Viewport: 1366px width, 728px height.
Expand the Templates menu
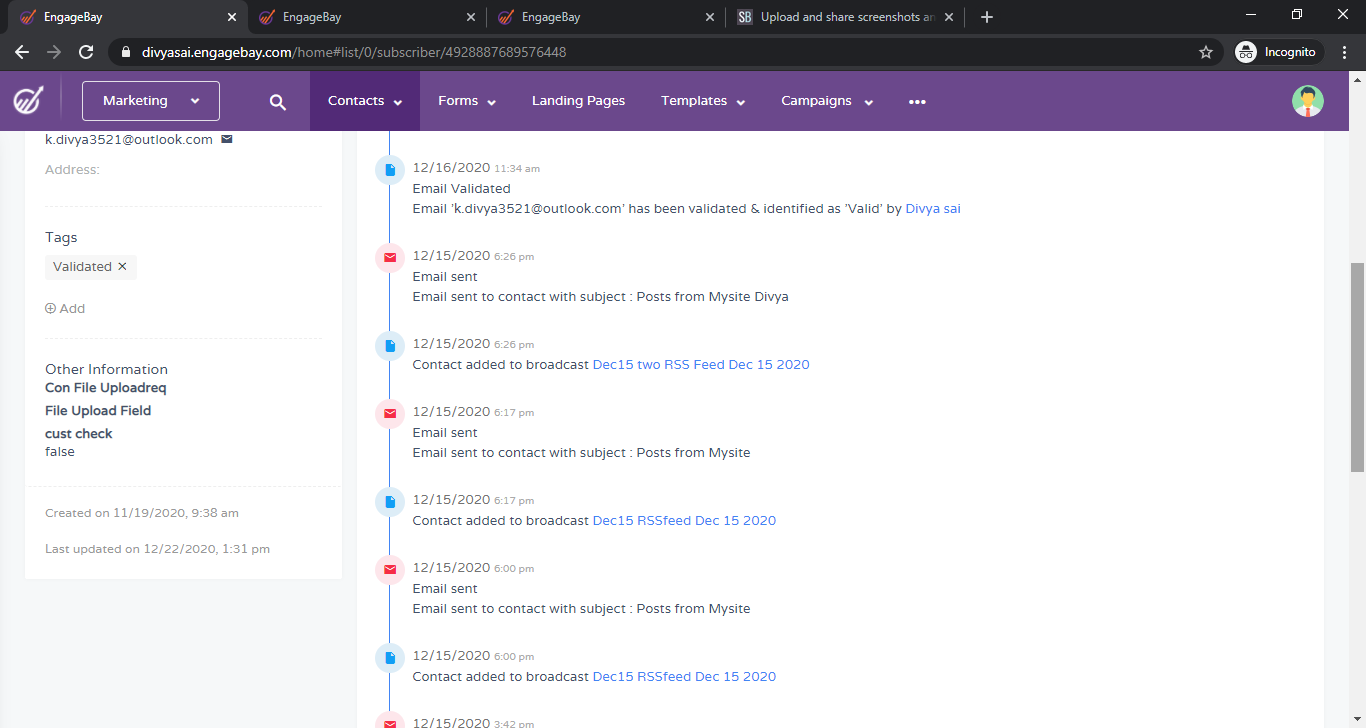coord(703,101)
